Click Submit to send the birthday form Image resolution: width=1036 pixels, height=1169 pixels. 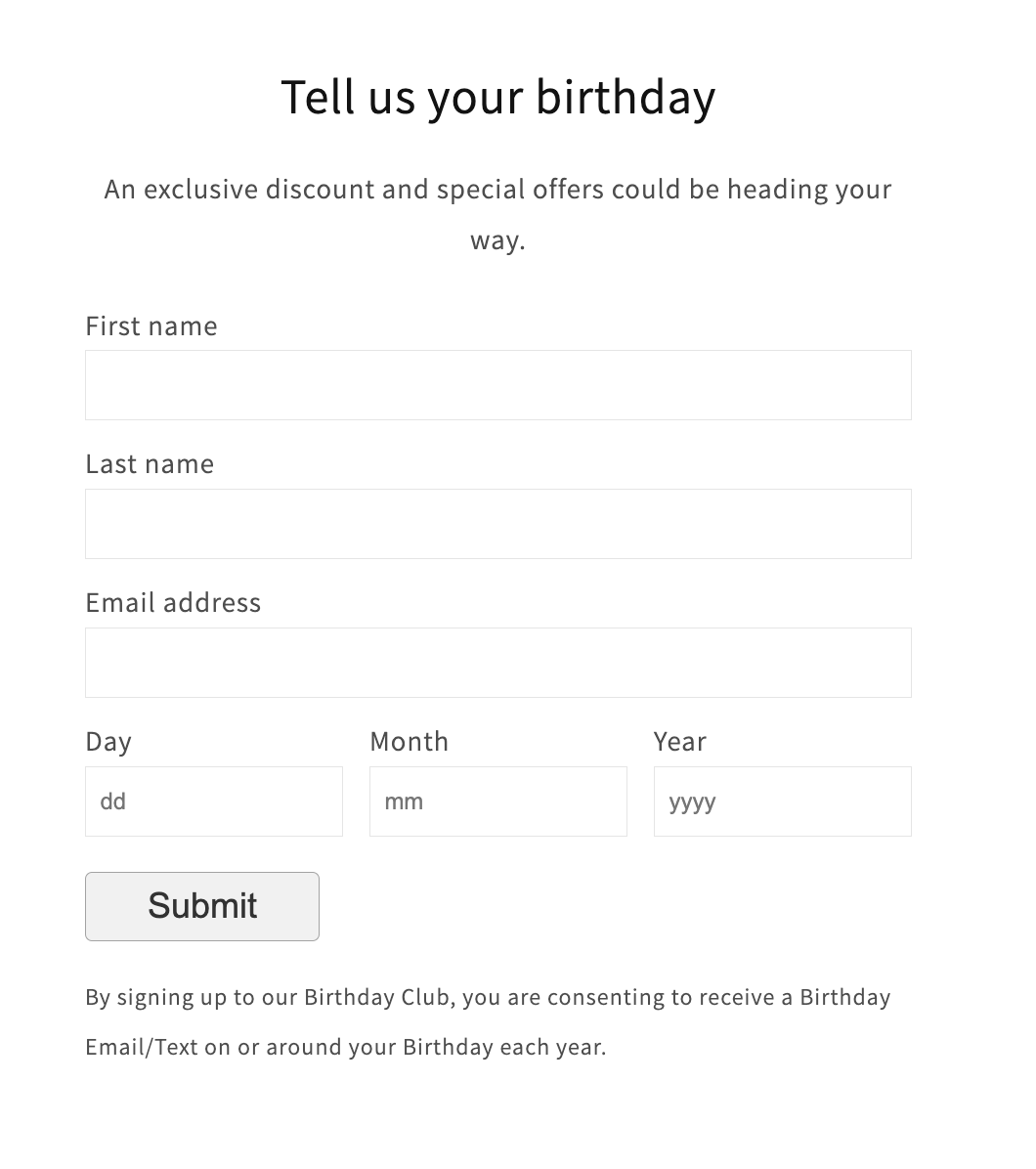tap(201, 906)
